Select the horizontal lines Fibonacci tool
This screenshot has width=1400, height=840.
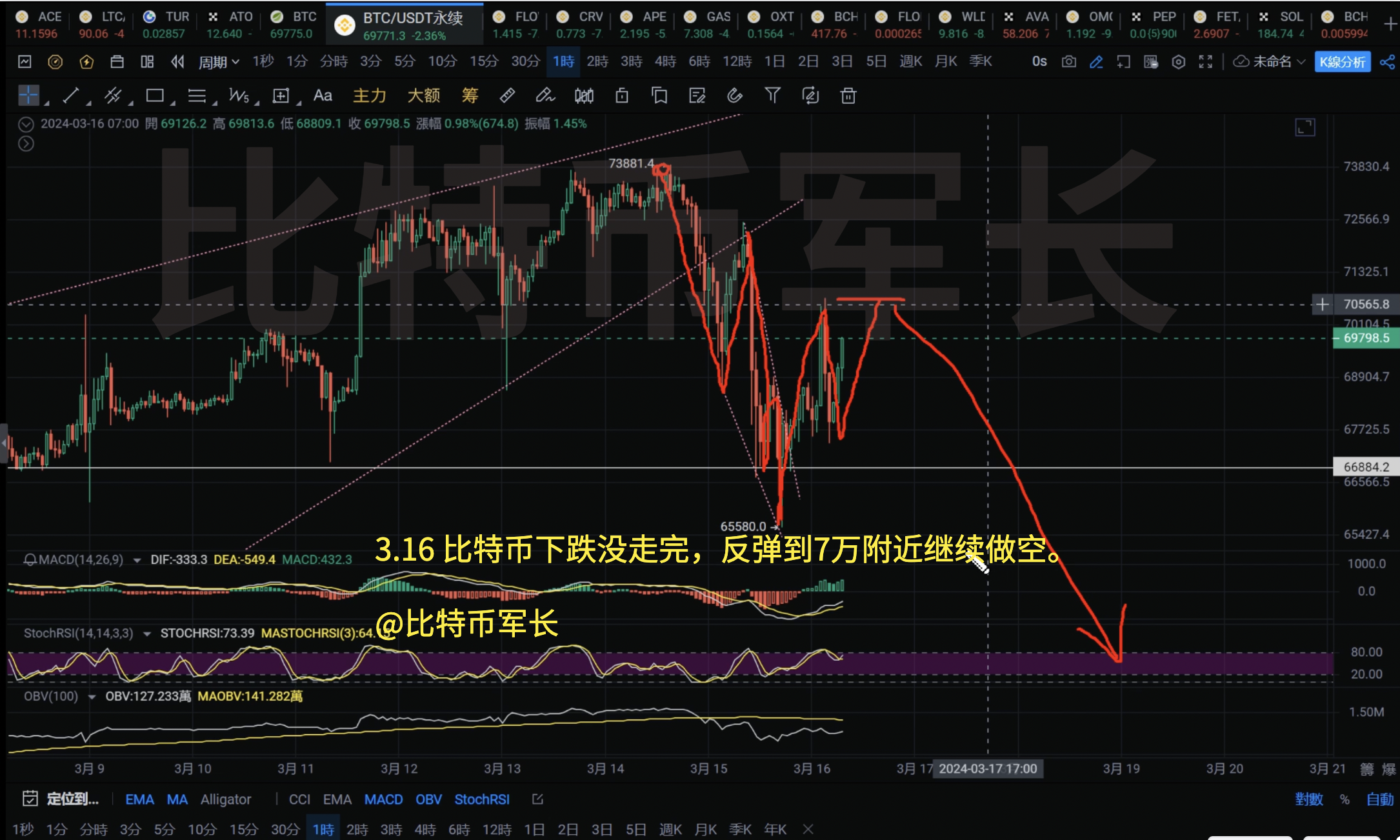click(197, 96)
